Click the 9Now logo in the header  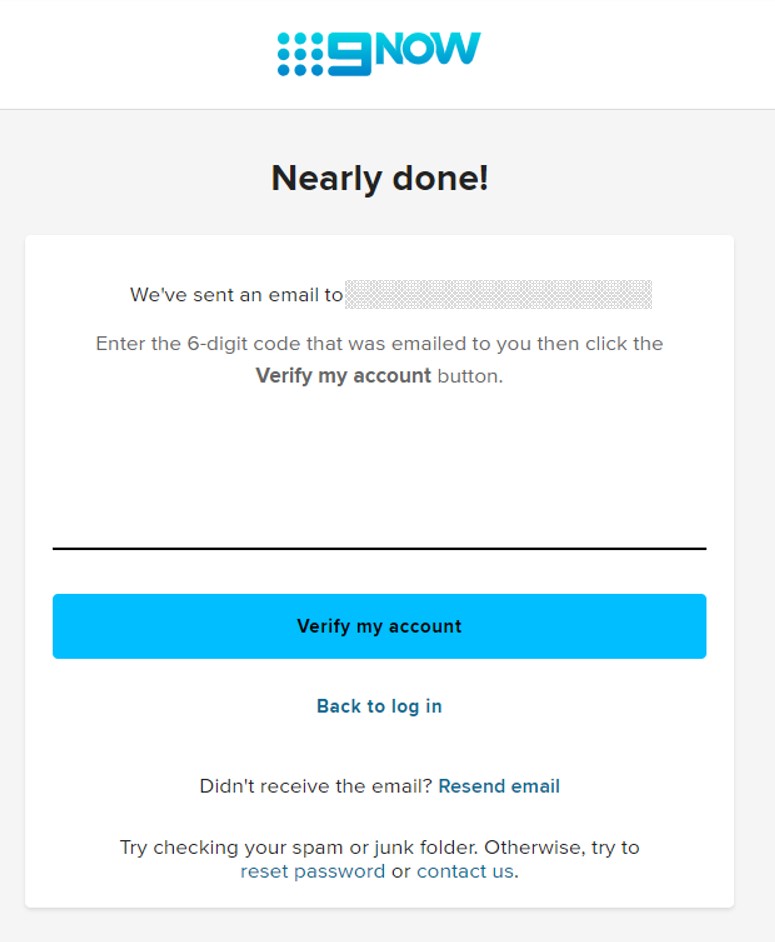[x=379, y=53]
